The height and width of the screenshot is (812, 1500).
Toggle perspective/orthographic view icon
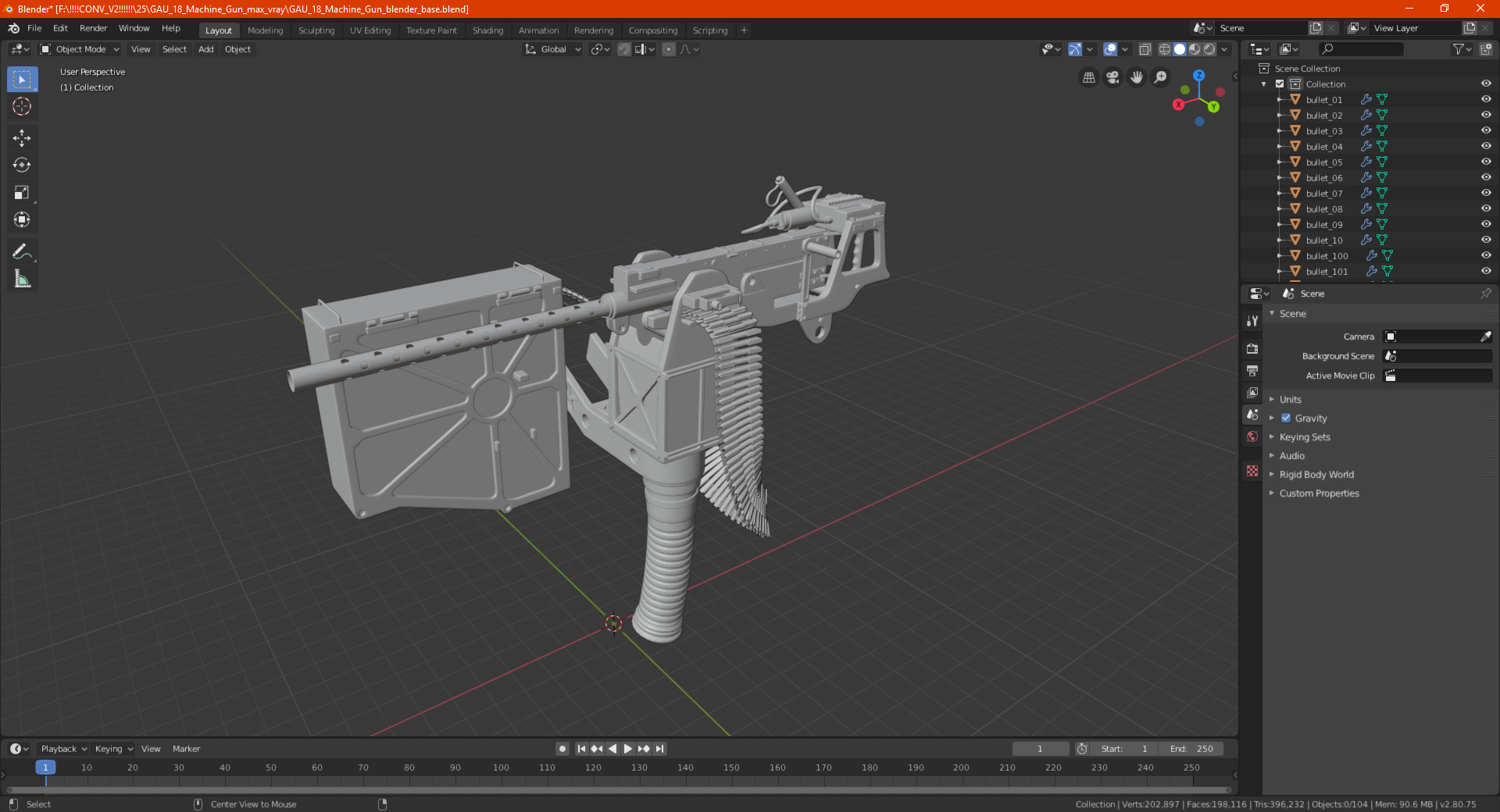point(1088,77)
